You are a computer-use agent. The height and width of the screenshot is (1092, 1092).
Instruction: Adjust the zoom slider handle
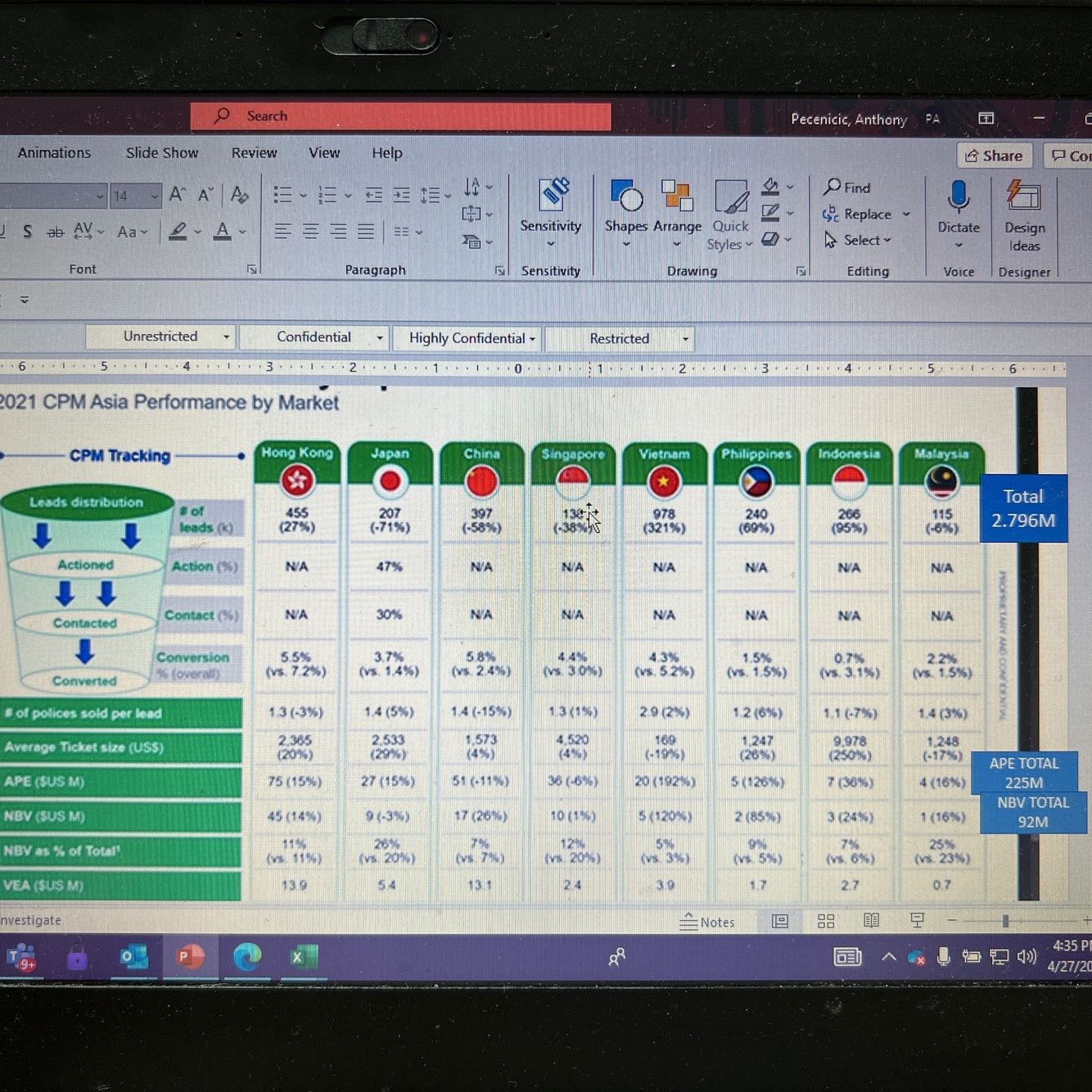coord(1005,921)
